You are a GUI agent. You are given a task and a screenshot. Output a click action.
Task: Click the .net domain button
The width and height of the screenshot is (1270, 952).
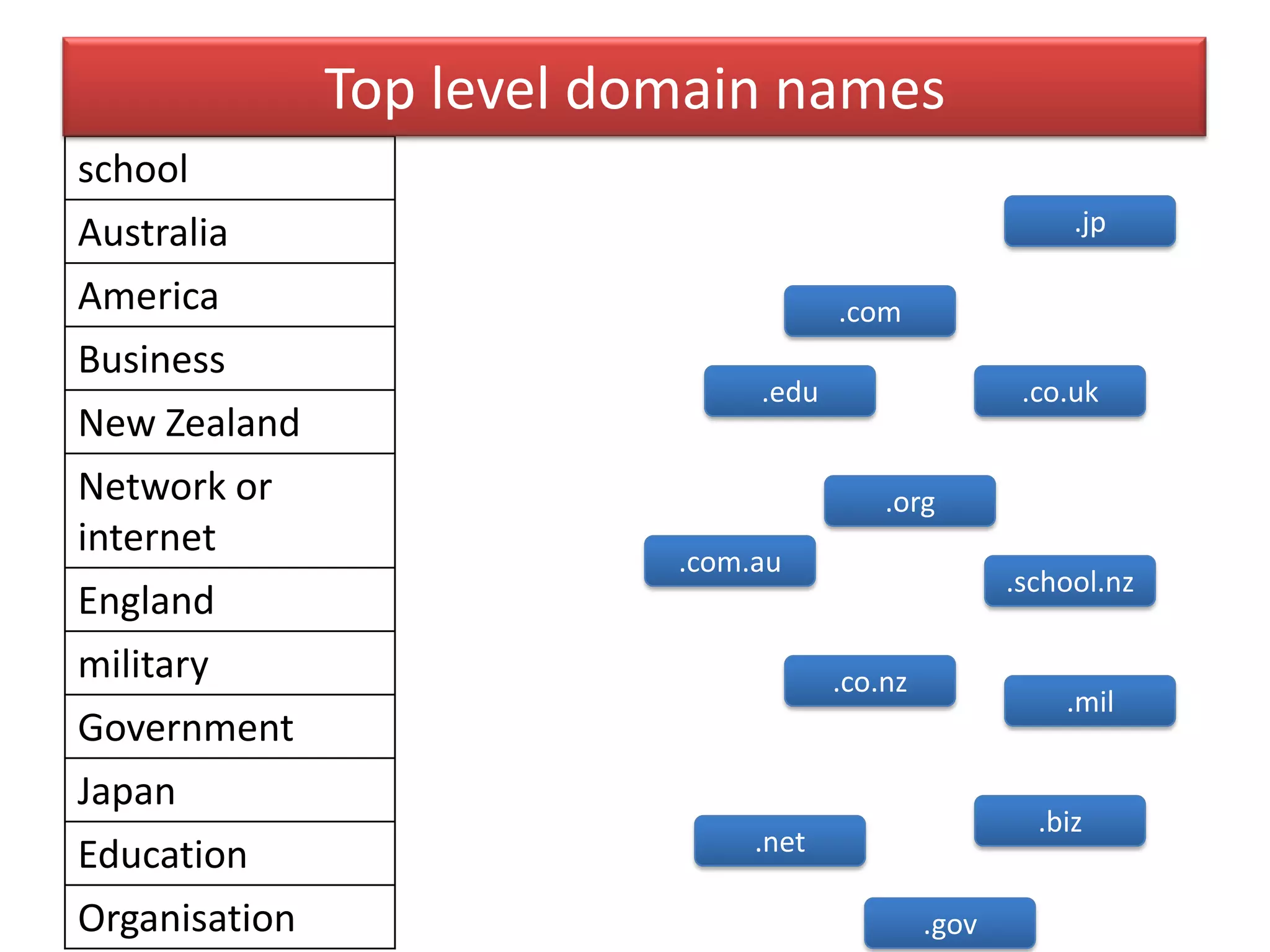tap(779, 841)
